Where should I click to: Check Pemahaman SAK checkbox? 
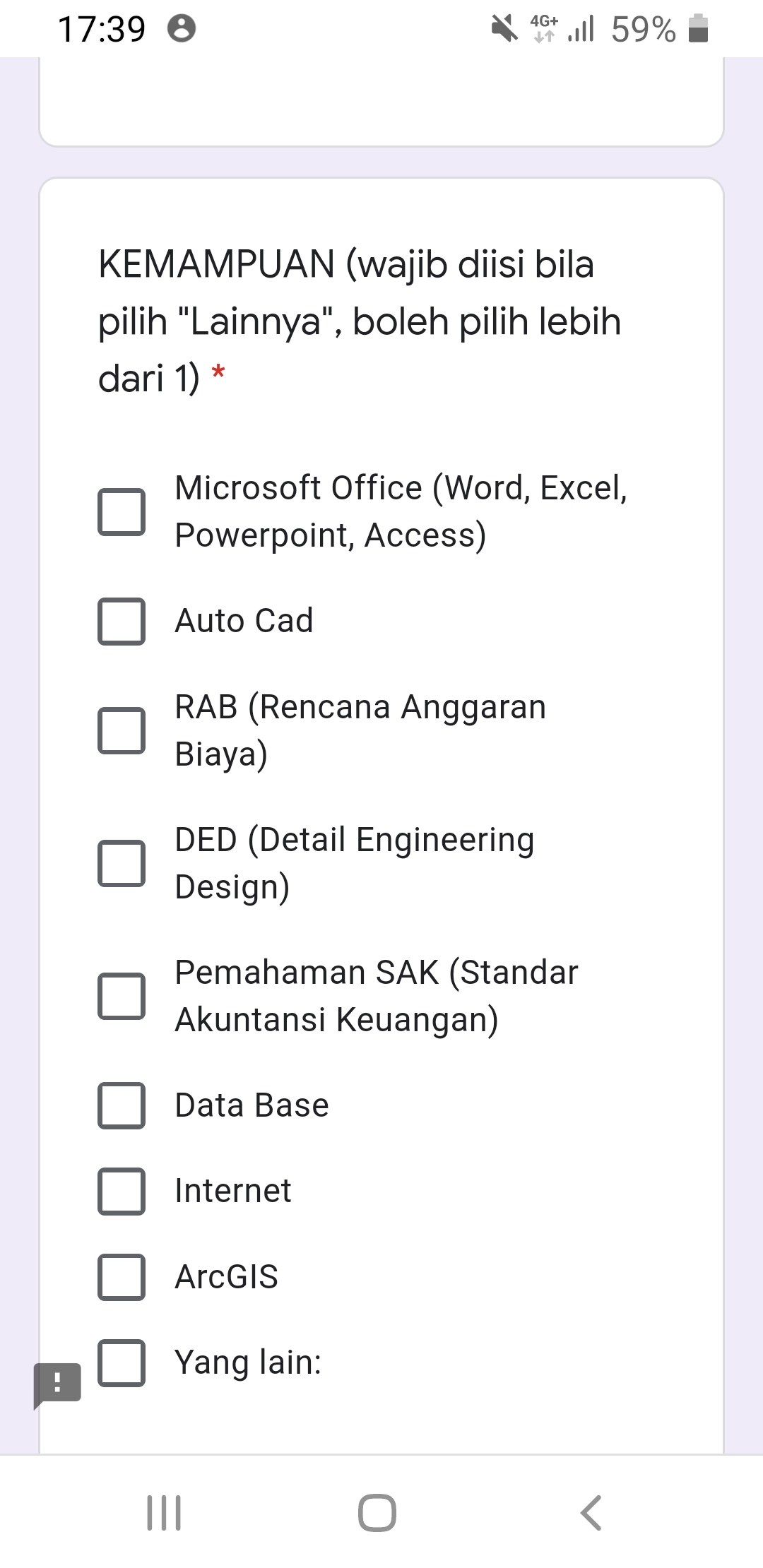[x=122, y=996]
